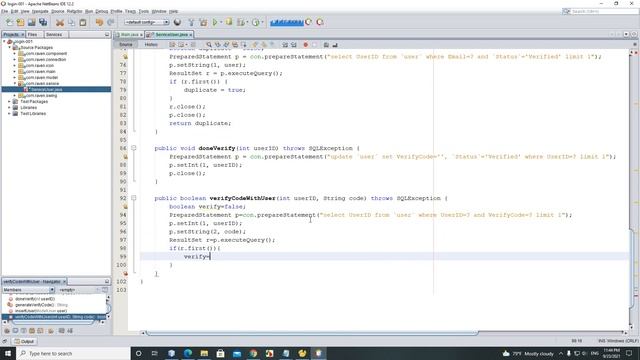Image resolution: width=640 pixels, height=360 pixels.
Task: Click the Clean and Build broom icon
Action: (x=203, y=22)
